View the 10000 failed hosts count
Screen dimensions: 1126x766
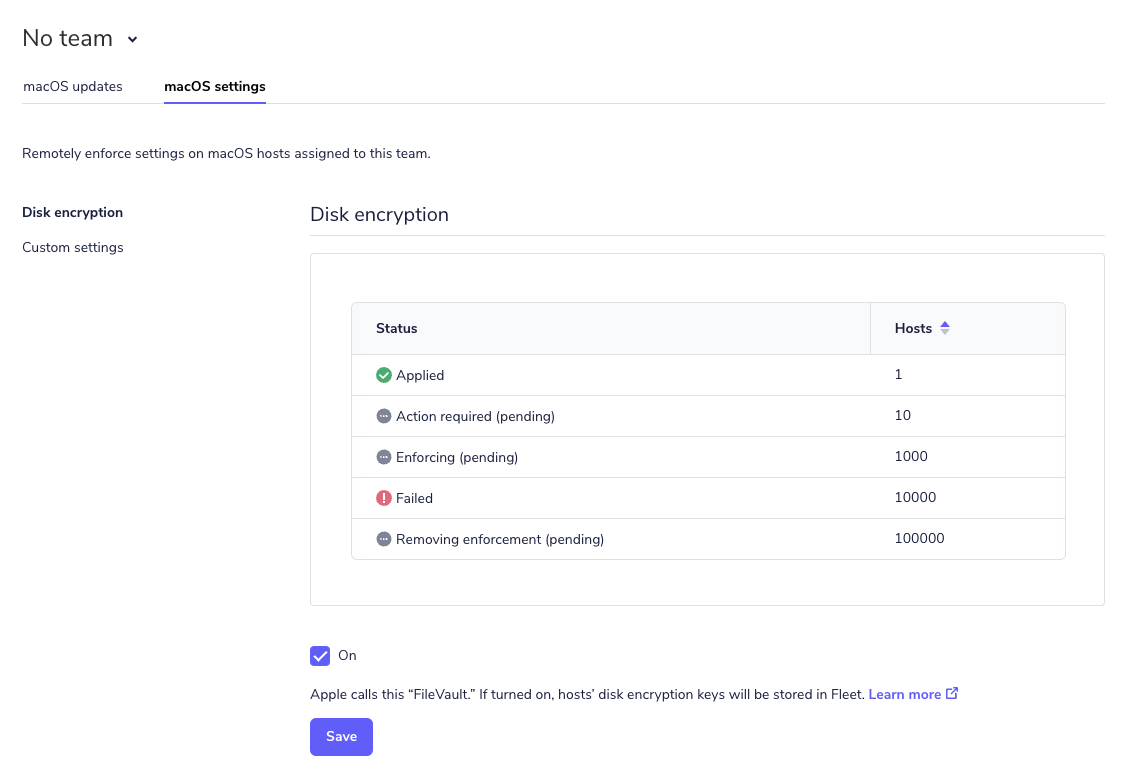point(915,497)
